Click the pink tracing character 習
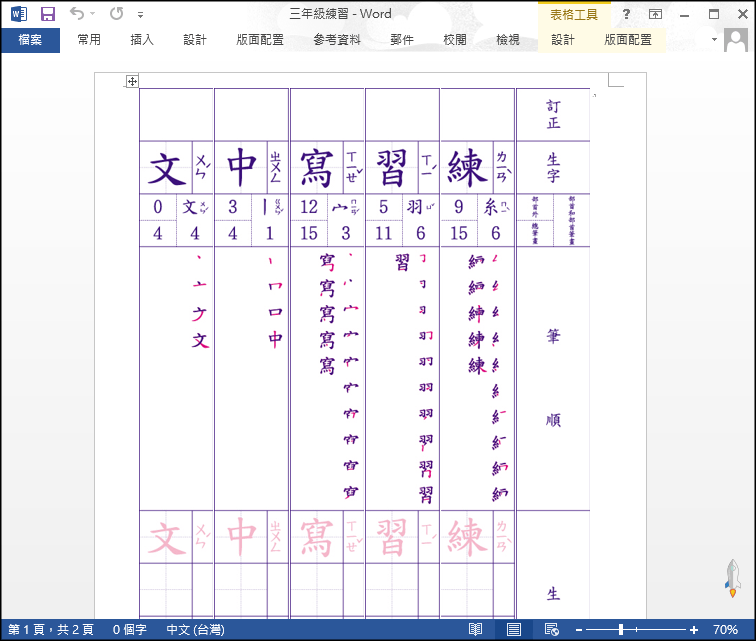 pyautogui.click(x=392, y=537)
